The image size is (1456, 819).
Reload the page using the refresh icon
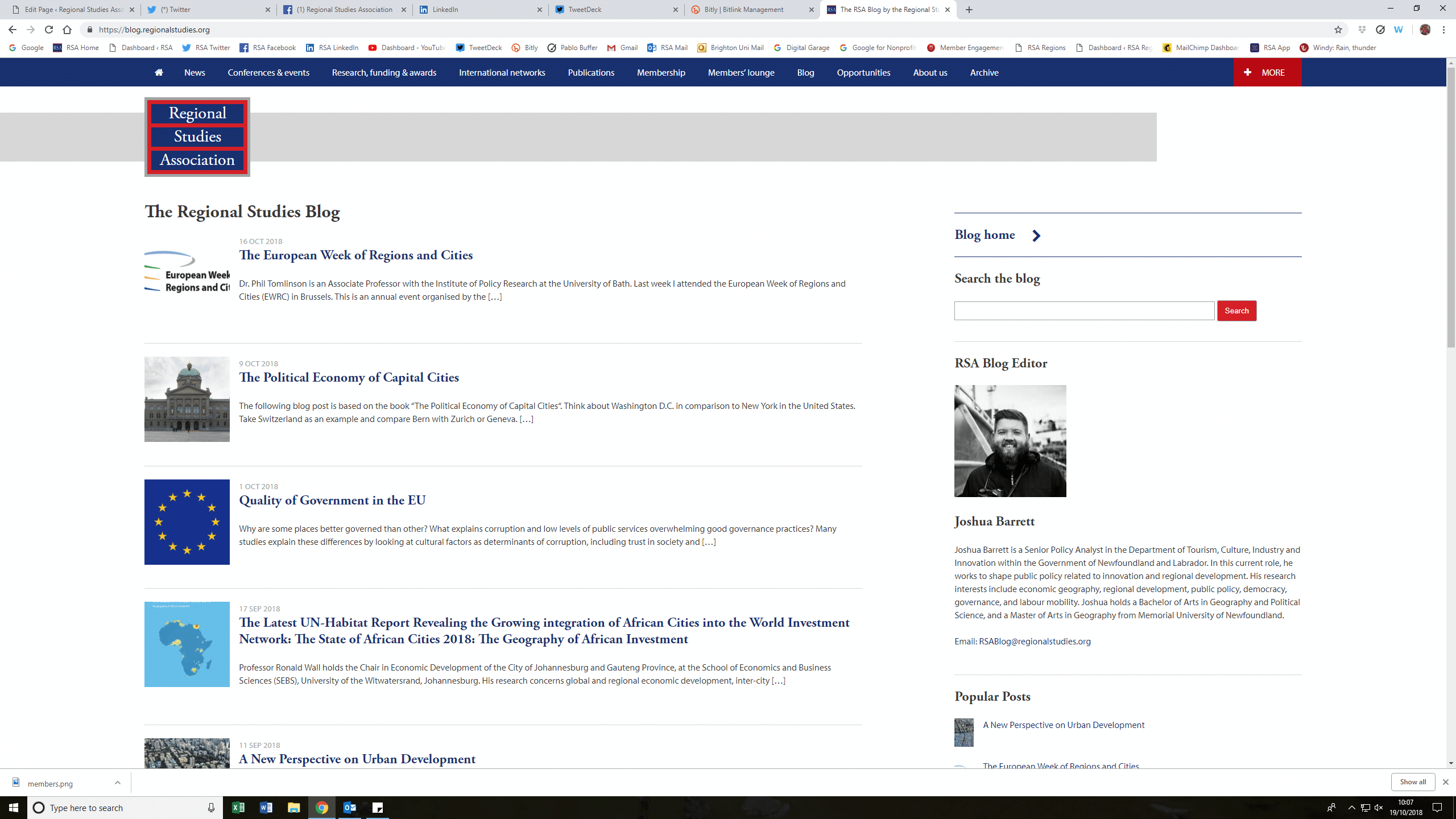(x=49, y=30)
